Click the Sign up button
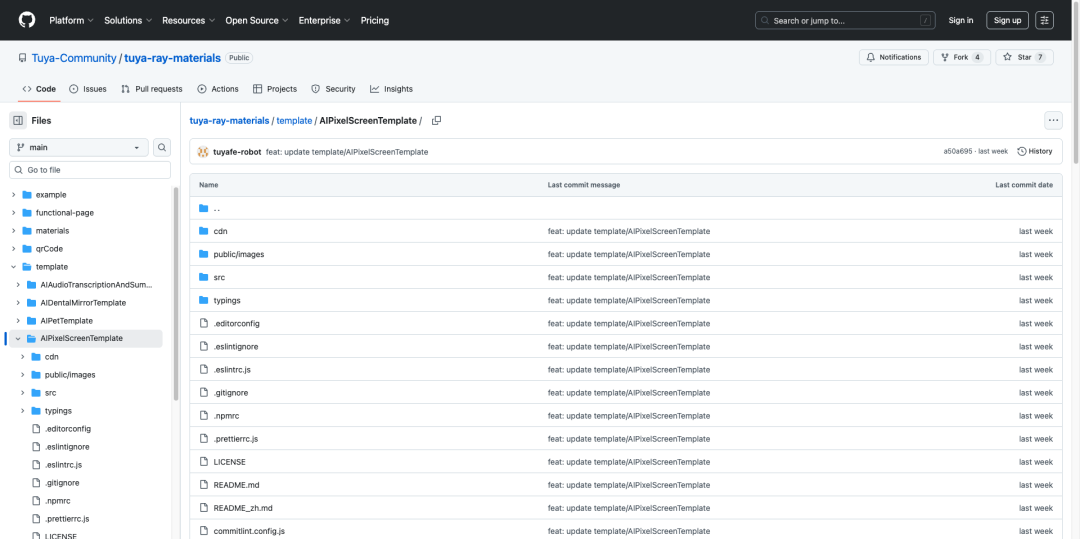 1007,20
